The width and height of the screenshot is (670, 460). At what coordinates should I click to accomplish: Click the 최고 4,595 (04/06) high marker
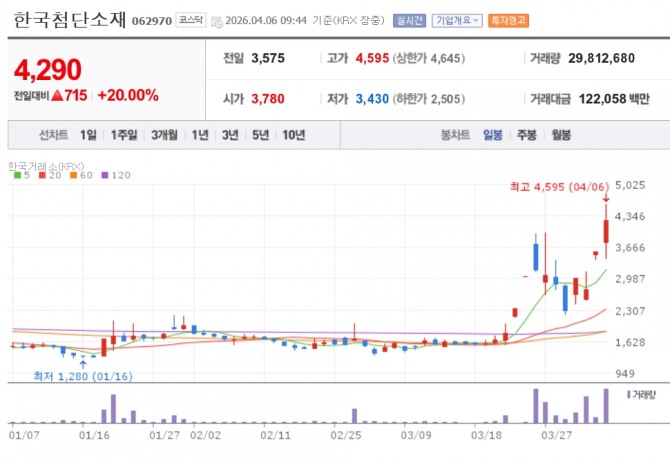[x=559, y=187]
